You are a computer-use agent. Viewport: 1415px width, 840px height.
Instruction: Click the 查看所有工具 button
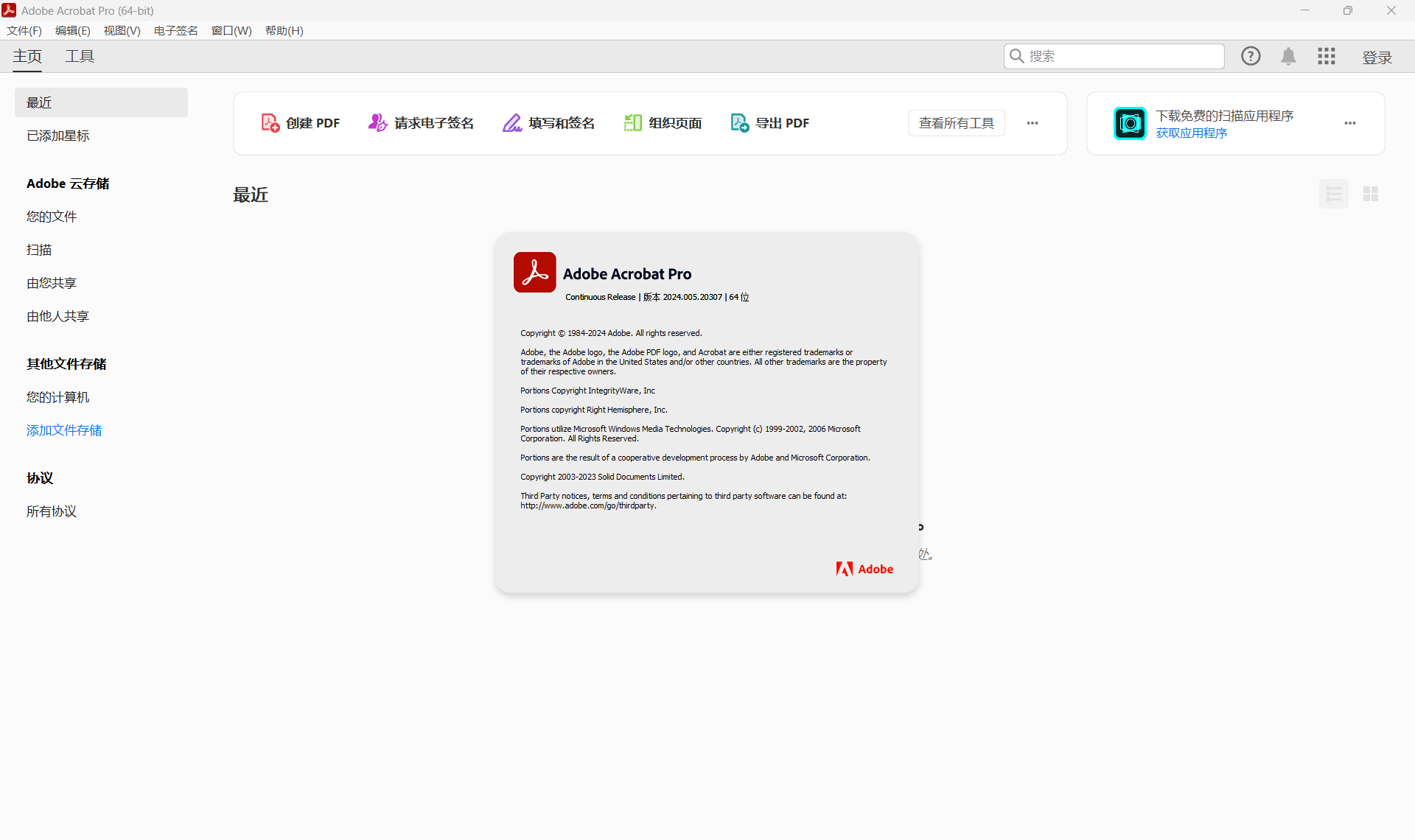click(956, 123)
